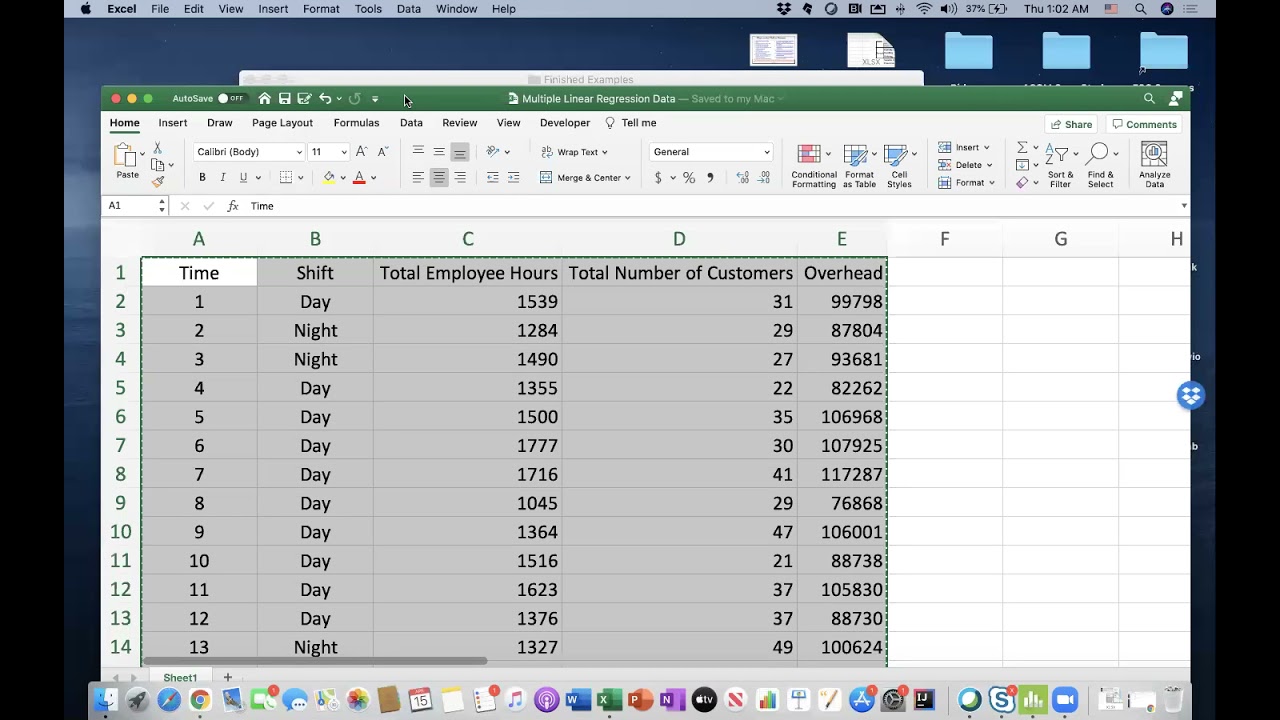
Task: Toggle Align Left
Action: click(x=418, y=178)
